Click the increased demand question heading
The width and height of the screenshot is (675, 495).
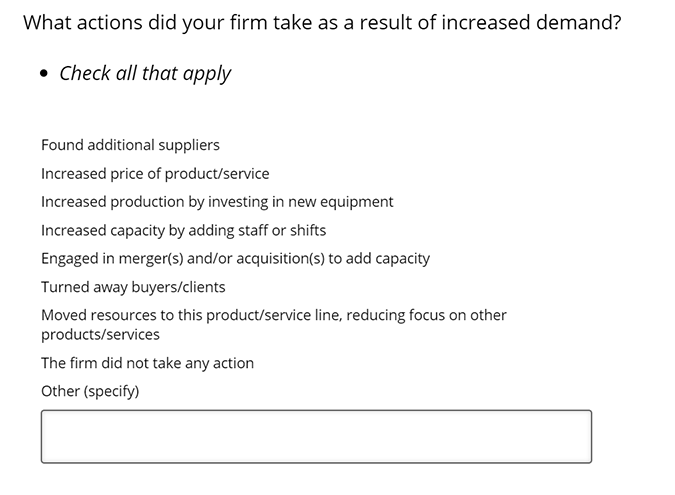click(x=322, y=22)
